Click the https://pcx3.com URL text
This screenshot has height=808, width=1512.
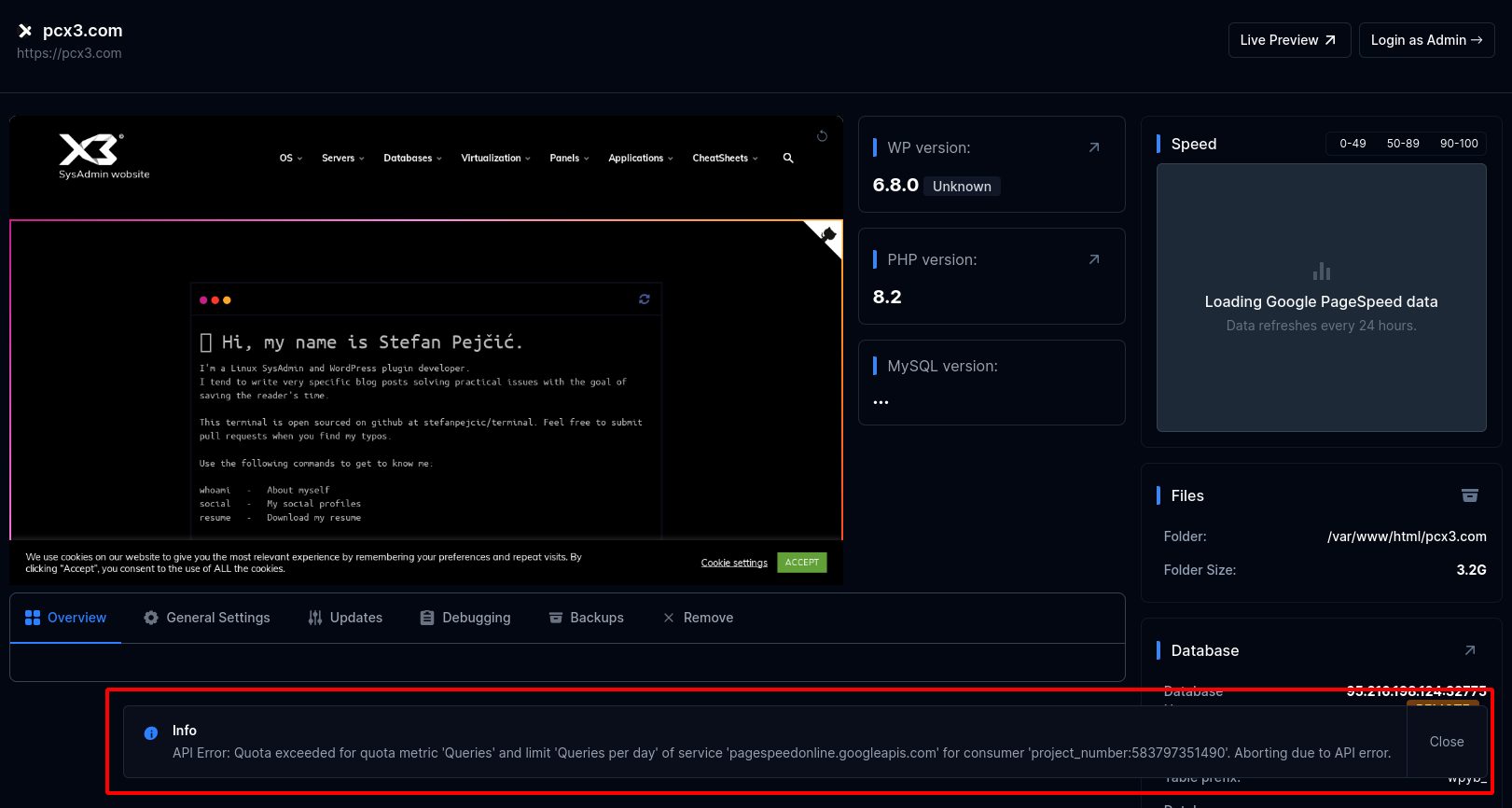(69, 53)
